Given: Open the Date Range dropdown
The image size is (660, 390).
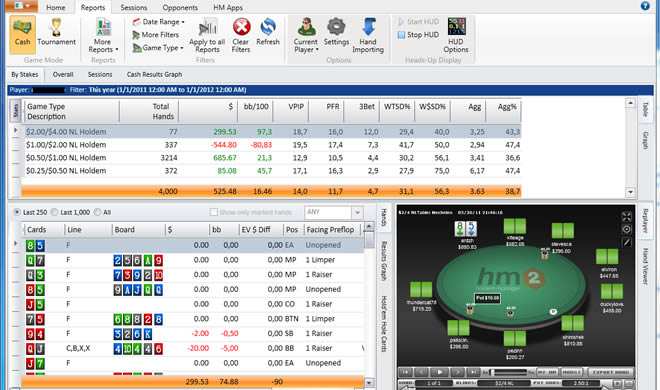Looking at the screenshot, I should 158,22.
